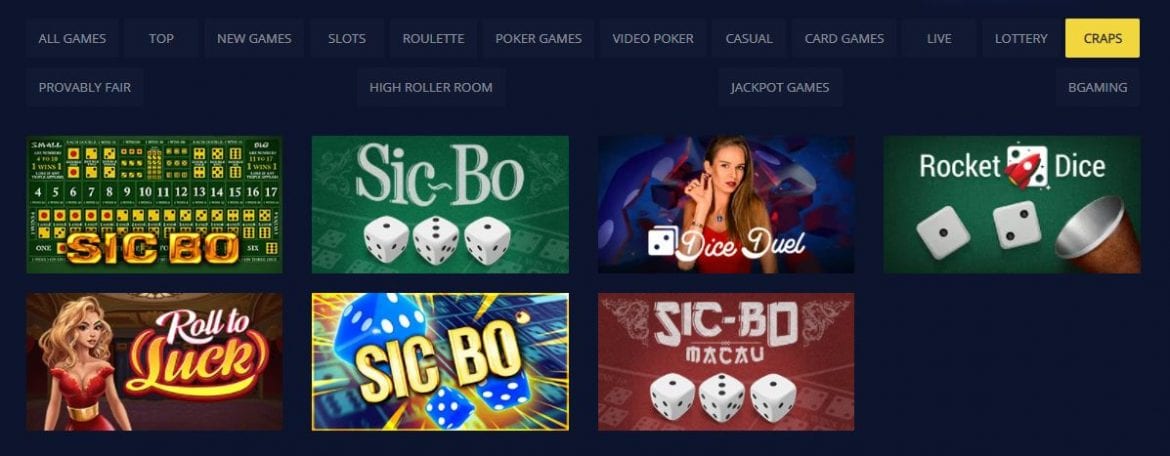Switch to the Top games tab
This screenshot has width=1170, height=456.
161,38
